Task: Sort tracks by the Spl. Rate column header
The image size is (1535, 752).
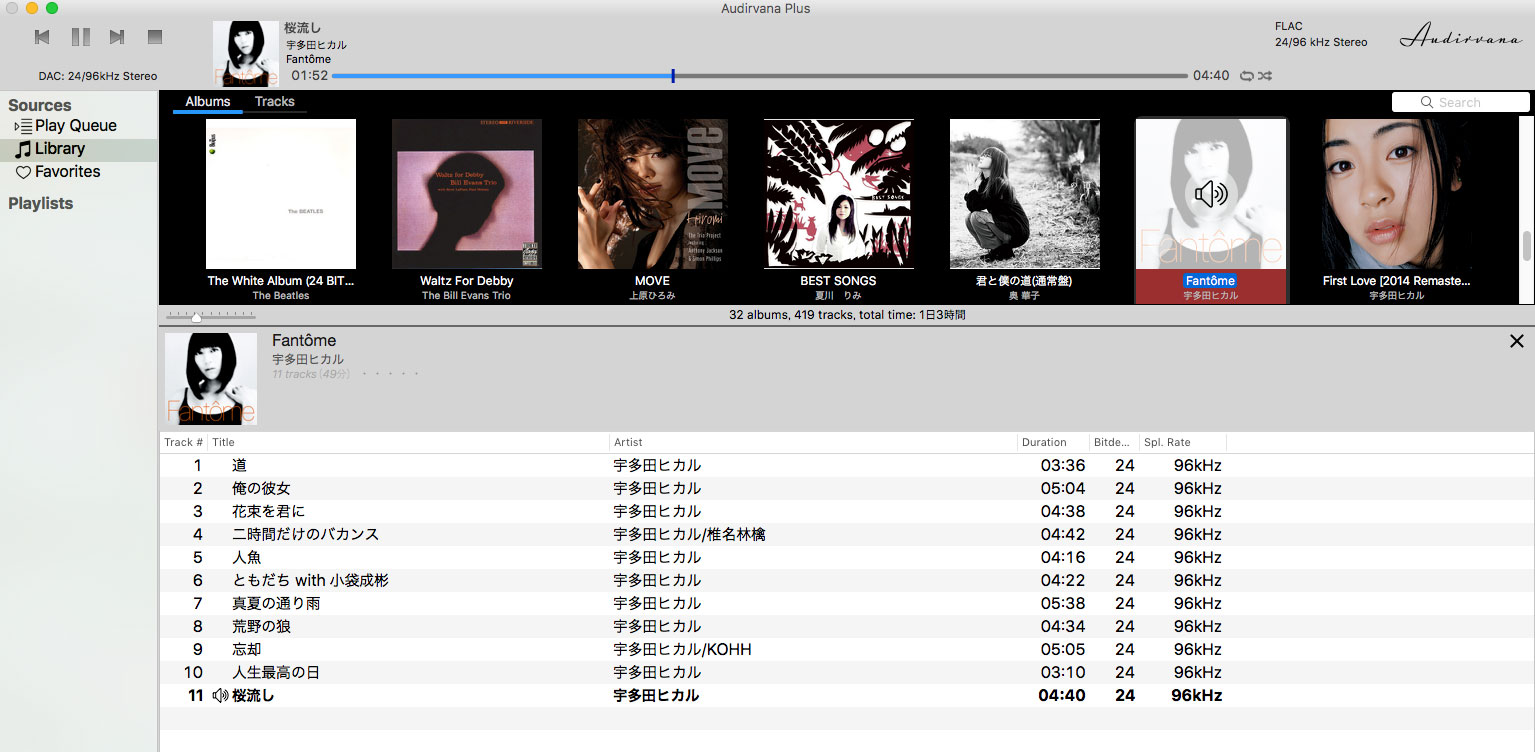Action: coord(1182,442)
